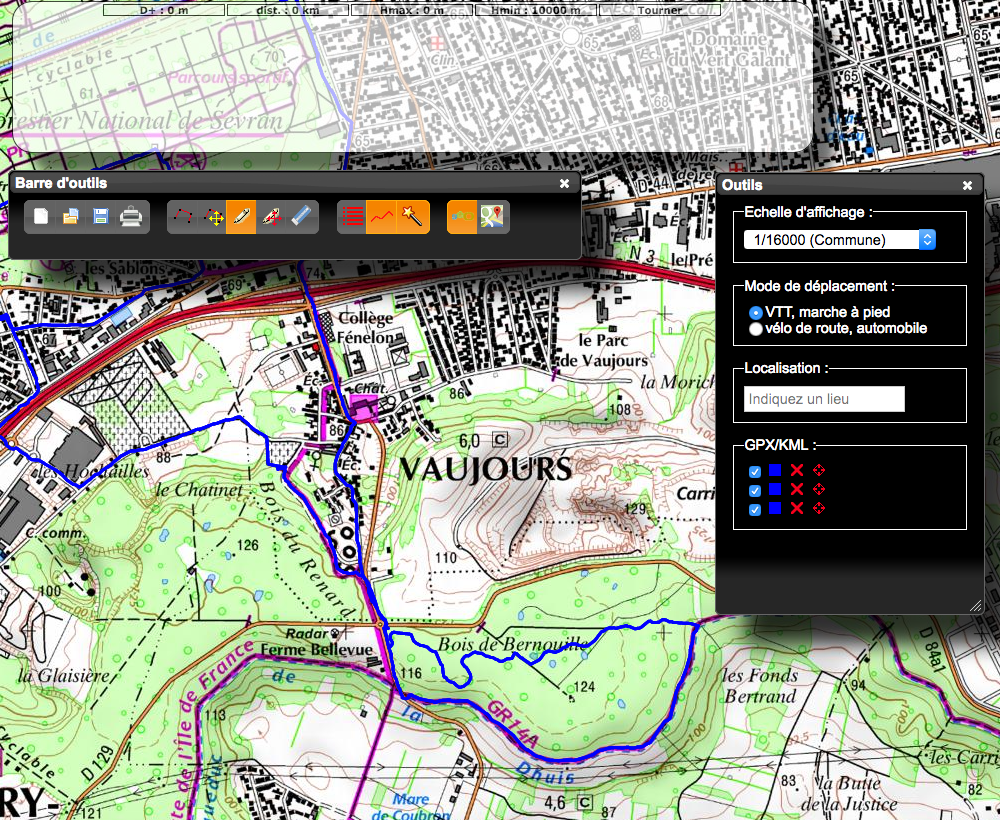Save the track with the floppy disk icon

tap(101, 216)
